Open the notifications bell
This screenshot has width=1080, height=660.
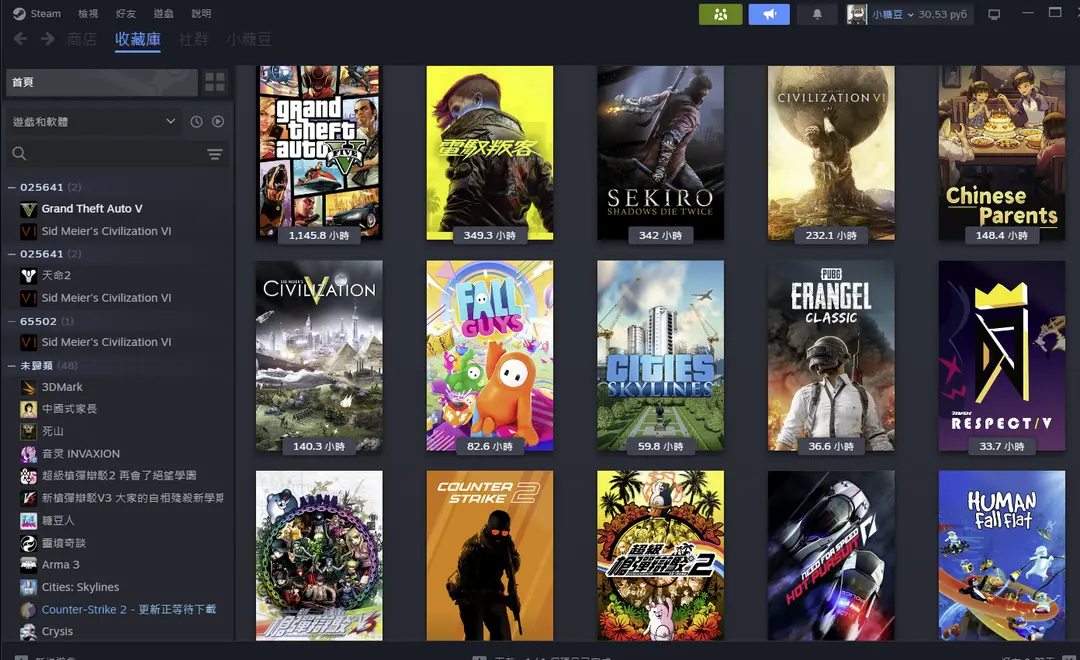pyautogui.click(x=817, y=14)
